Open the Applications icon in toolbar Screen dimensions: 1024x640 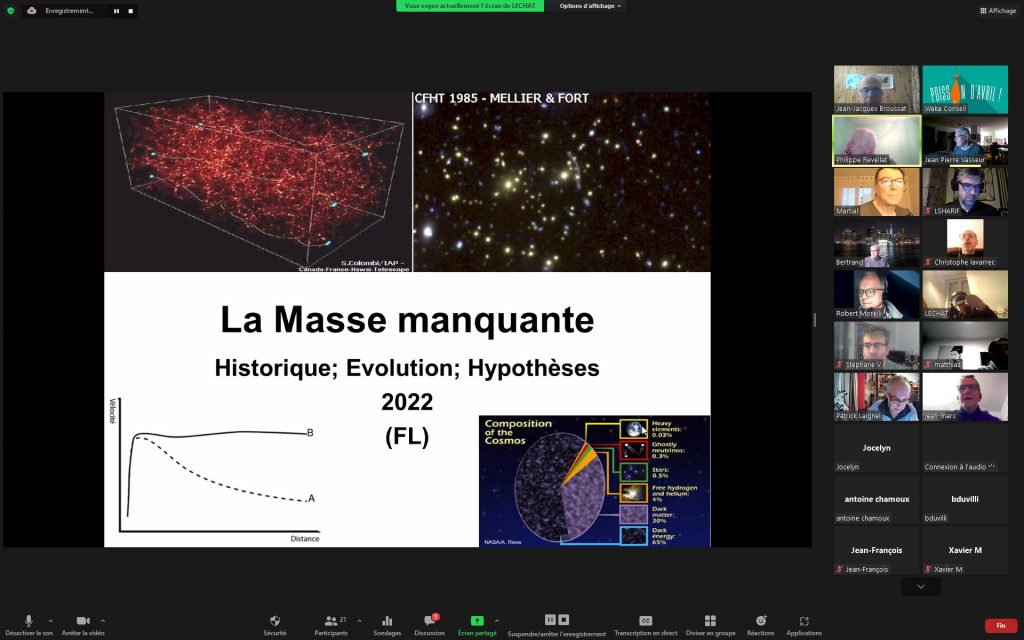click(804, 624)
